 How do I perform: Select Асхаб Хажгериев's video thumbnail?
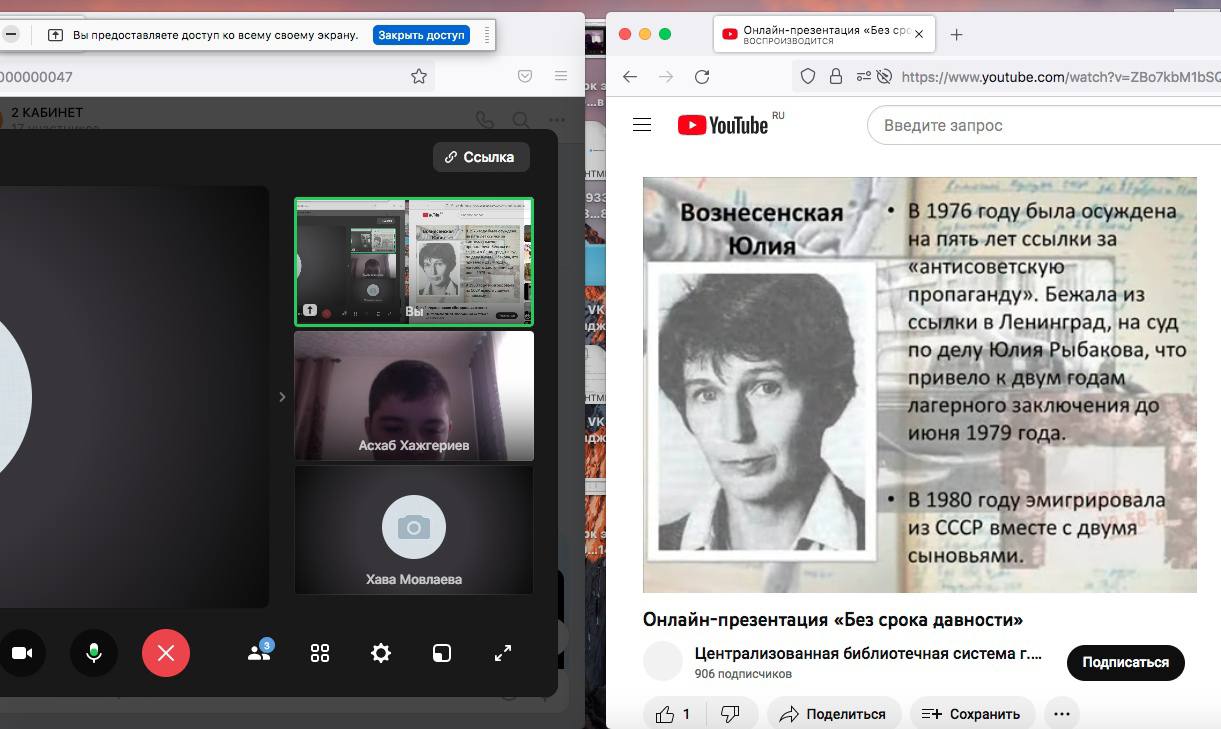tap(414, 396)
